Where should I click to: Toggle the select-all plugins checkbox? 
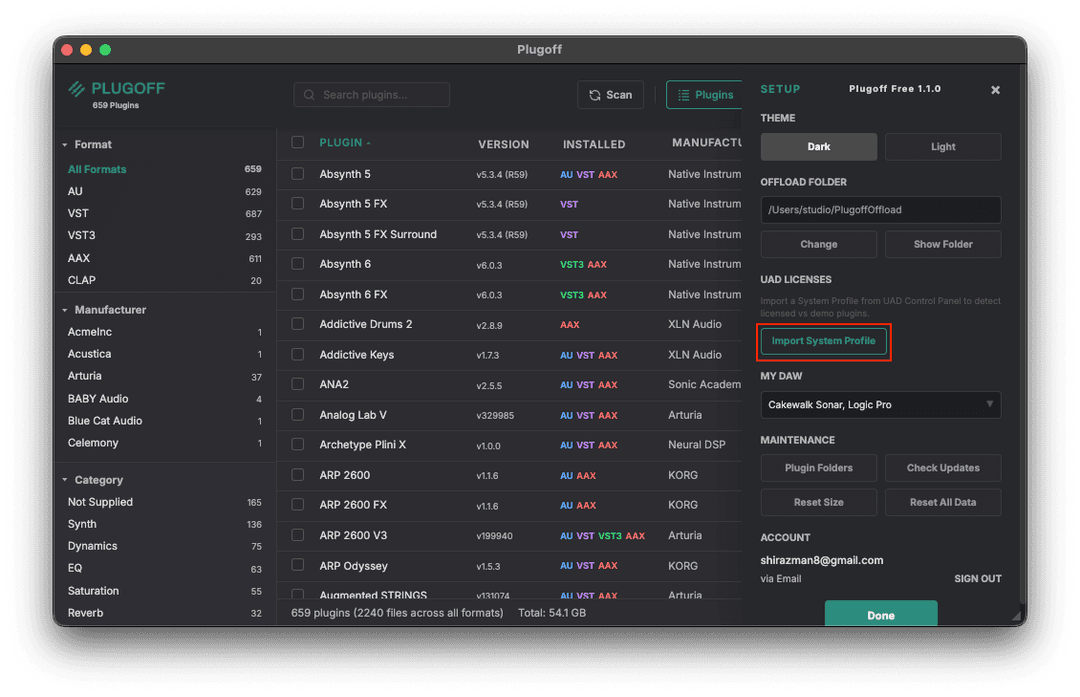point(298,142)
